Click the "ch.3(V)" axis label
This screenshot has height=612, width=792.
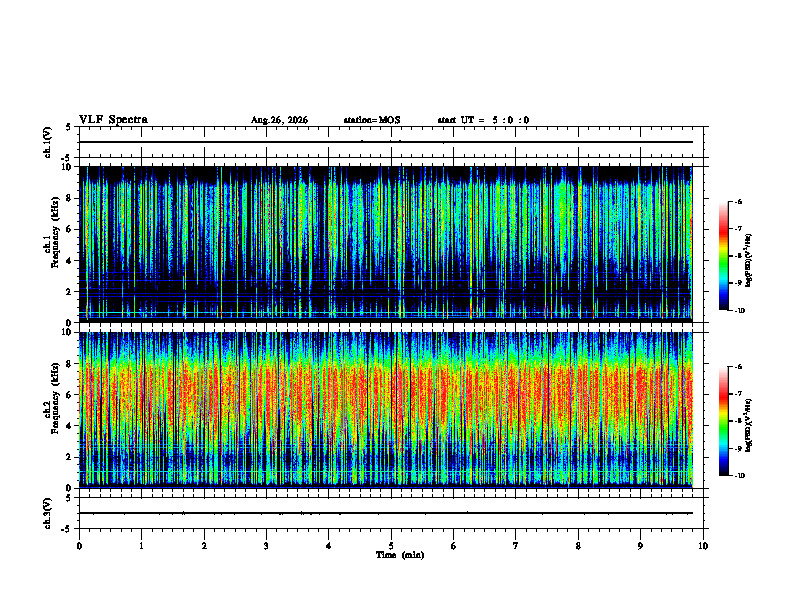pos(47,513)
